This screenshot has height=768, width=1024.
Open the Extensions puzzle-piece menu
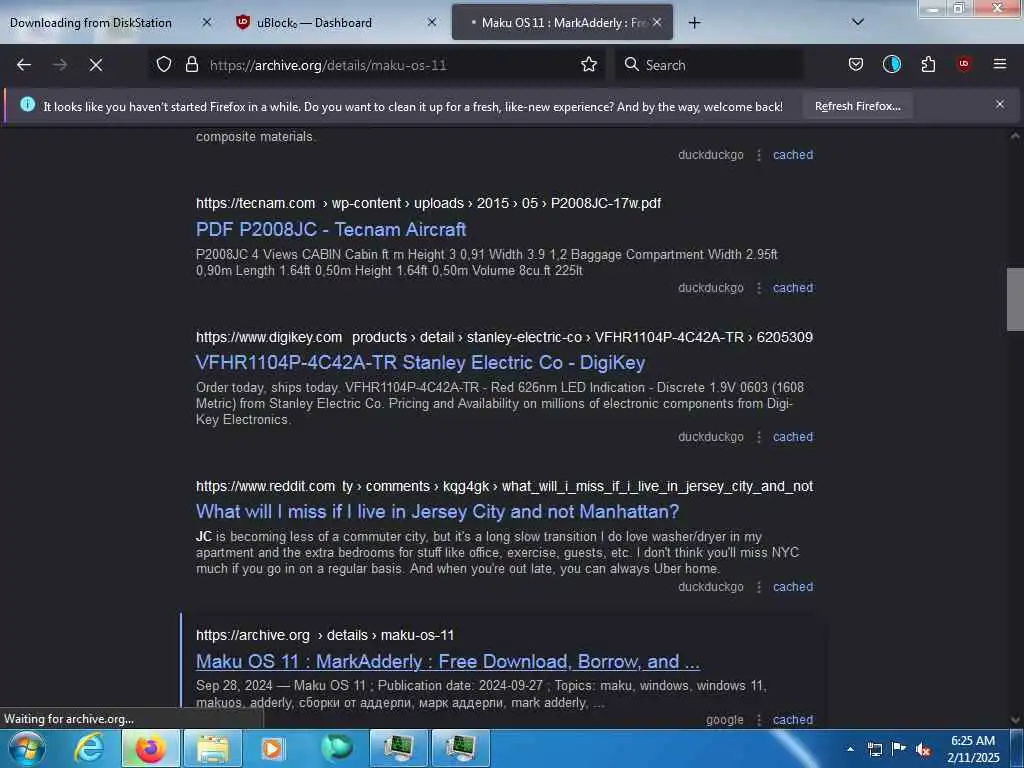[928, 64]
